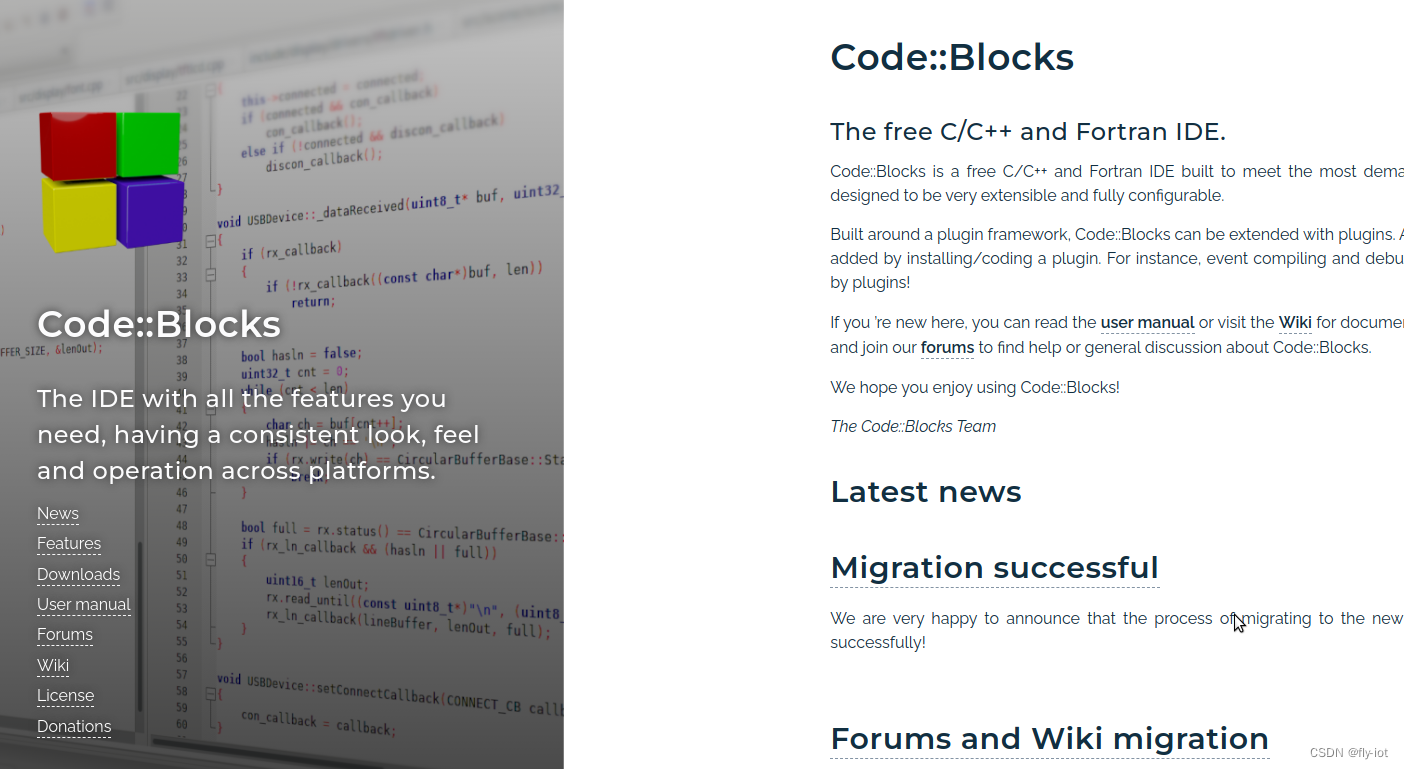Viewport: 1404px width, 769px height.
Task: Click 'The free C/C++ and Fortran IDE.' subheading
Action: point(1028,132)
